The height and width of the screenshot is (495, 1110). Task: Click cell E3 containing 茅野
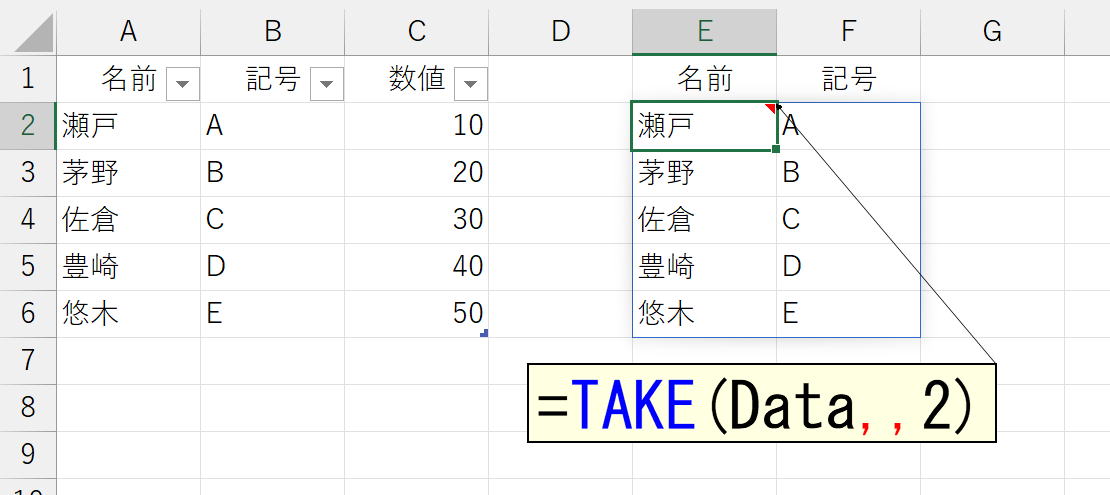tap(704, 173)
